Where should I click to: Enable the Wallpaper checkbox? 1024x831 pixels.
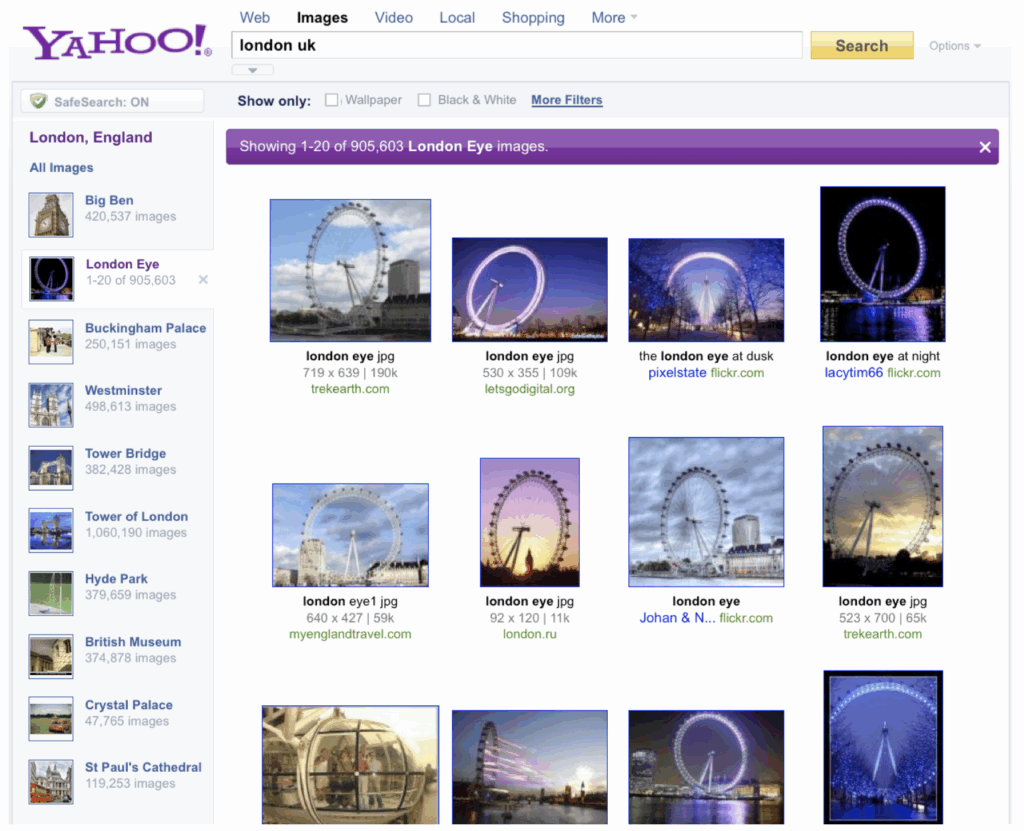point(332,100)
